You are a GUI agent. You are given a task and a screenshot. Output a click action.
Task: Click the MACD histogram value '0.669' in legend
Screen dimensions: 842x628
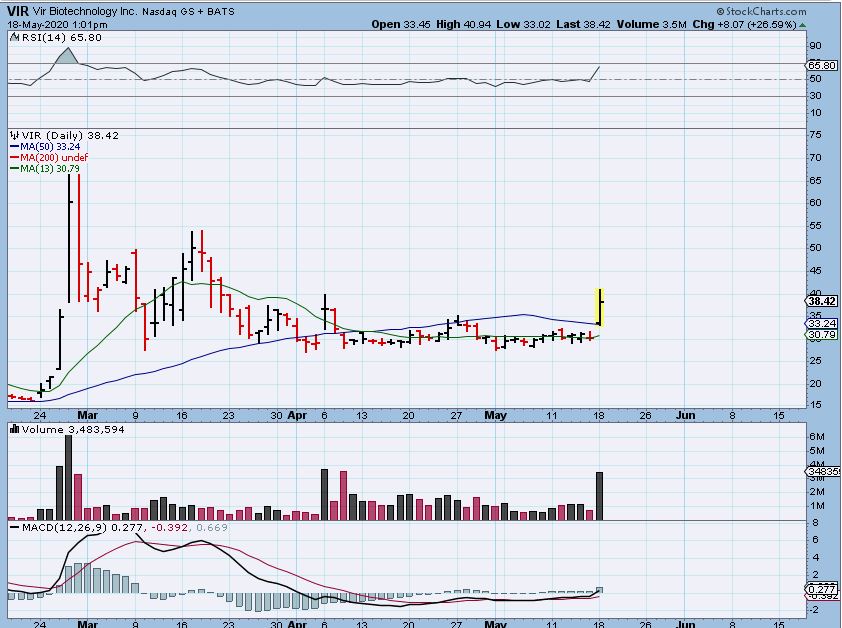pos(212,528)
